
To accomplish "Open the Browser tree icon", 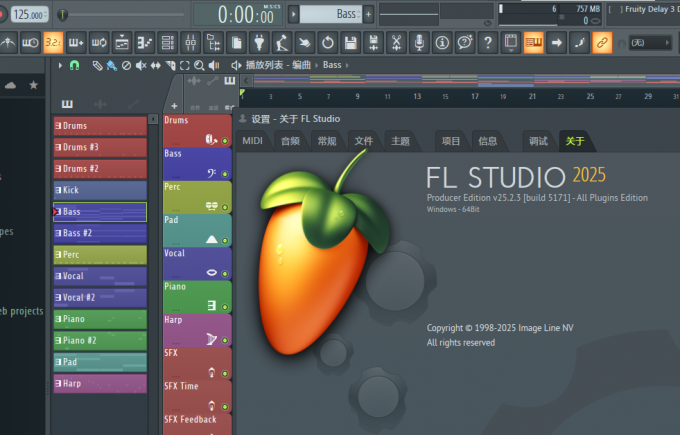I will click(x=213, y=43).
